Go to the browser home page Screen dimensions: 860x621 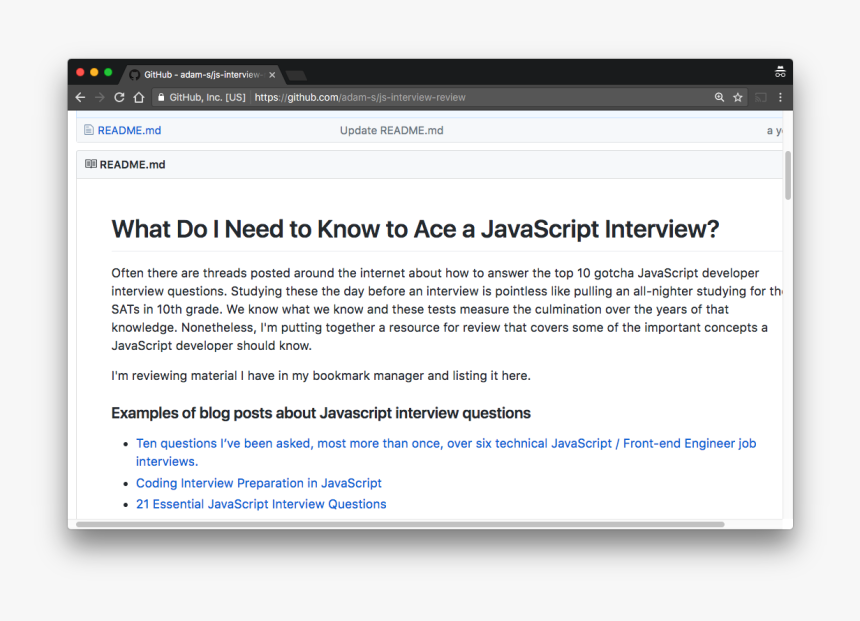(x=139, y=98)
